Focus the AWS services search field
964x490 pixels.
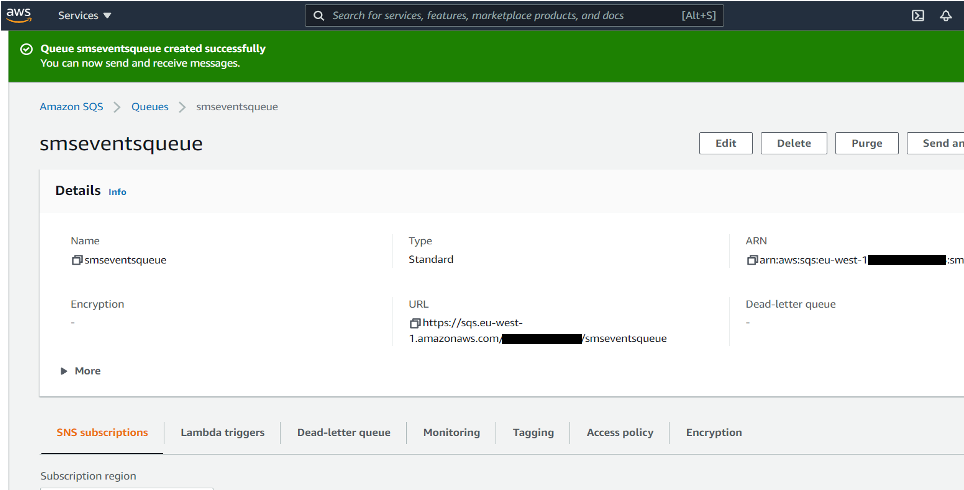pyautogui.click(x=514, y=15)
